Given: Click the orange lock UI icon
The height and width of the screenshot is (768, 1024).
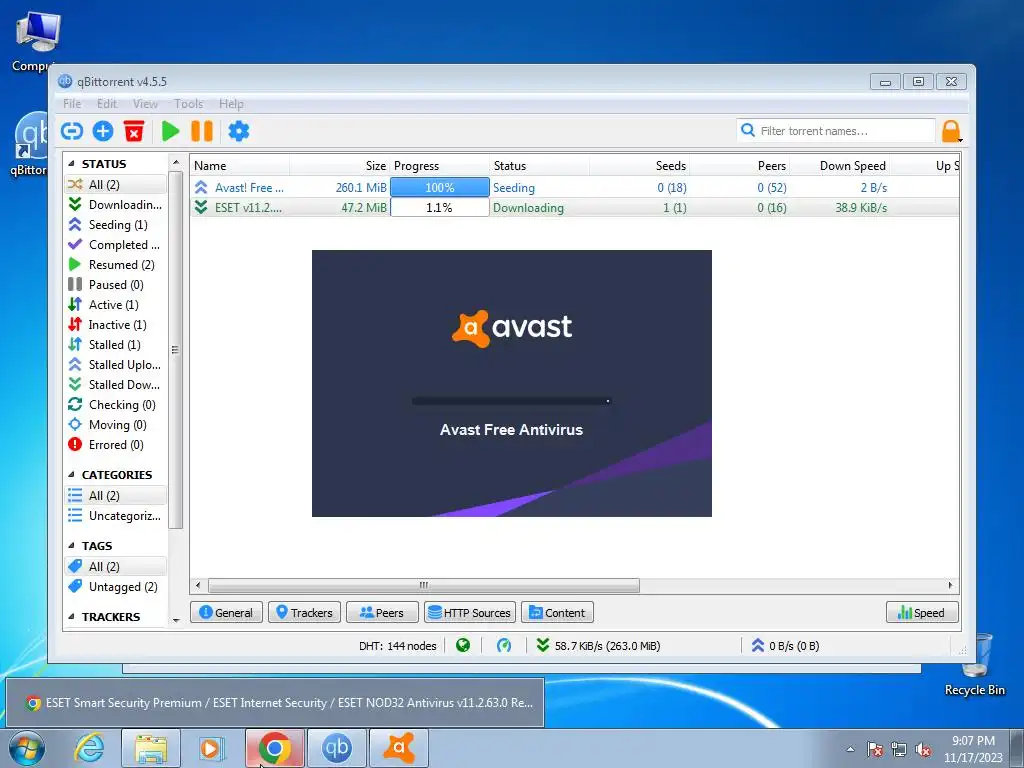Looking at the screenshot, I should pos(951,131).
